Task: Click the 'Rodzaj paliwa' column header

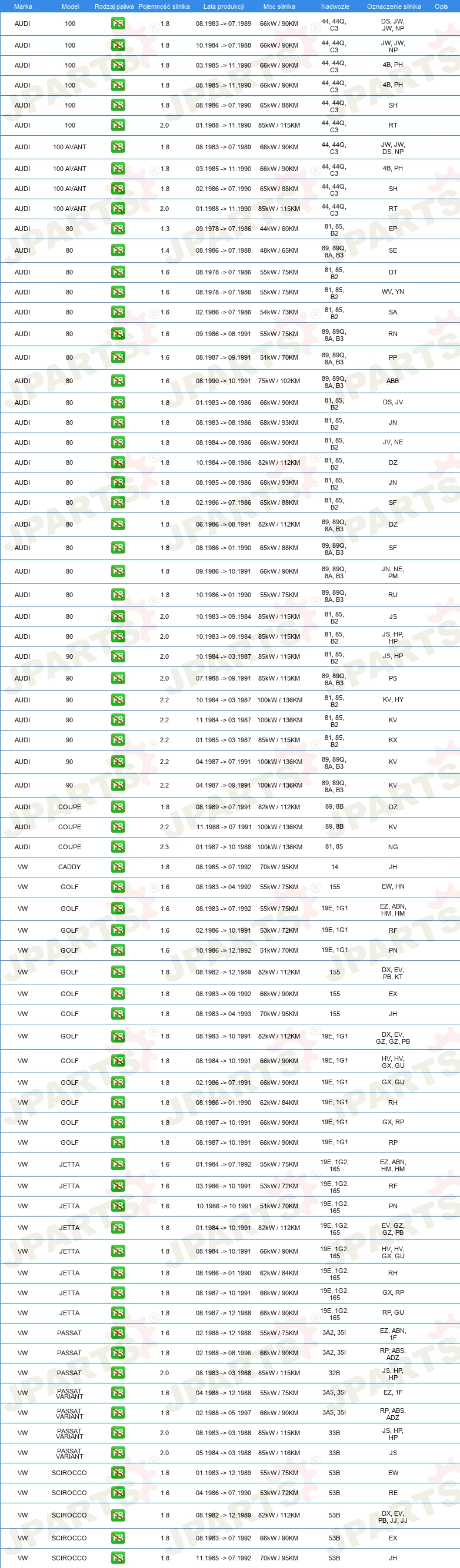Action: pos(114,6)
